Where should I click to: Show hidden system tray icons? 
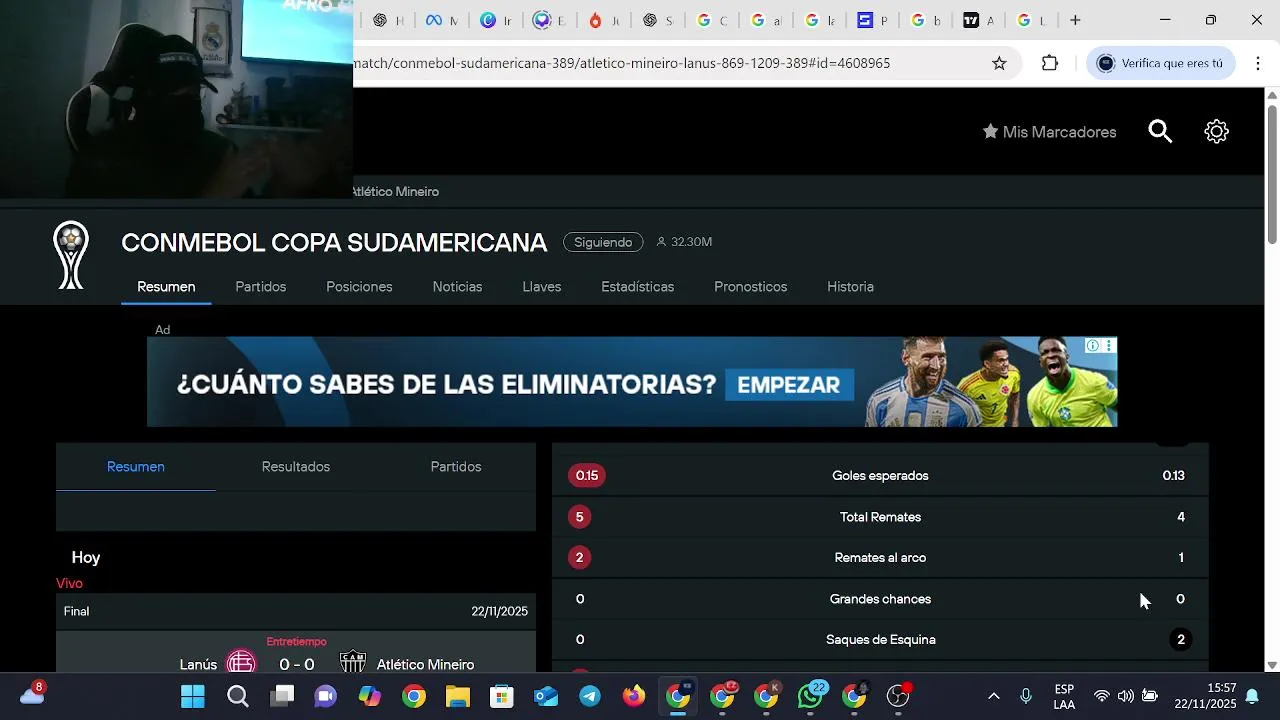coord(993,696)
